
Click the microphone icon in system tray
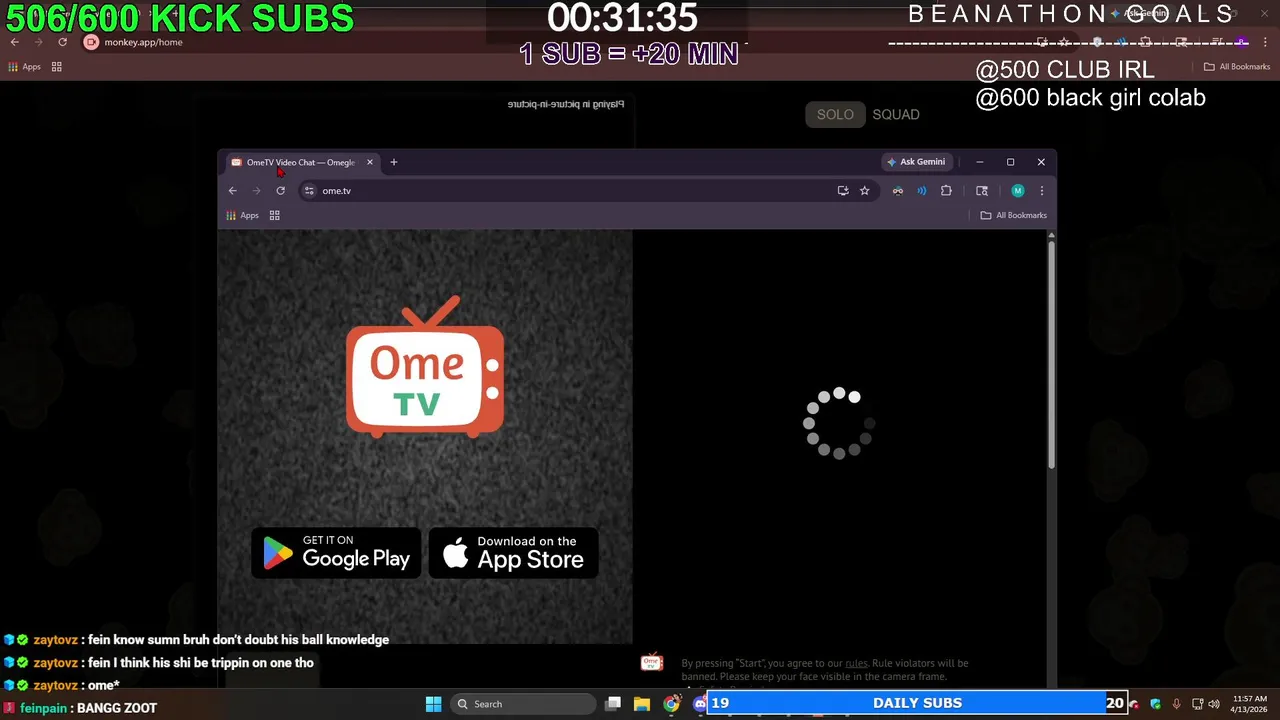pos(1176,704)
